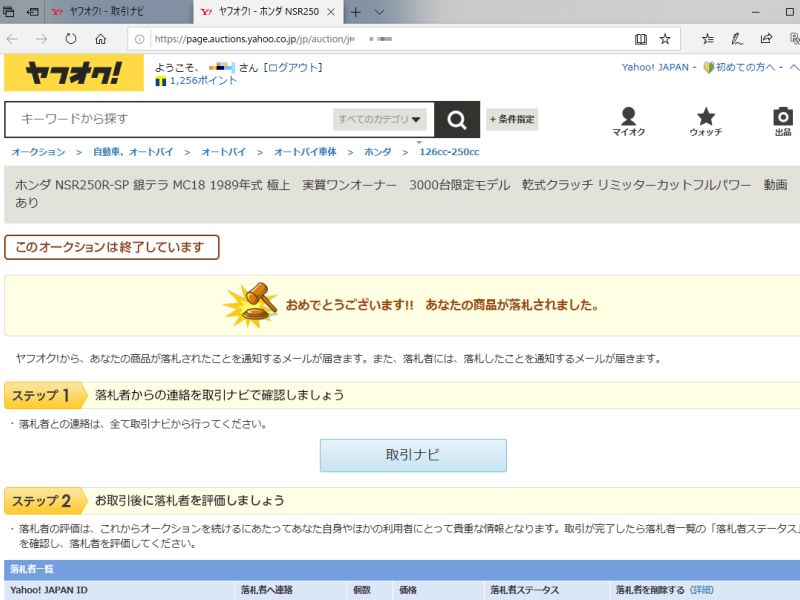The height and width of the screenshot is (600, 800).
Task: Open the オートバイ車体 breadcrumb link
Action: coord(305,152)
